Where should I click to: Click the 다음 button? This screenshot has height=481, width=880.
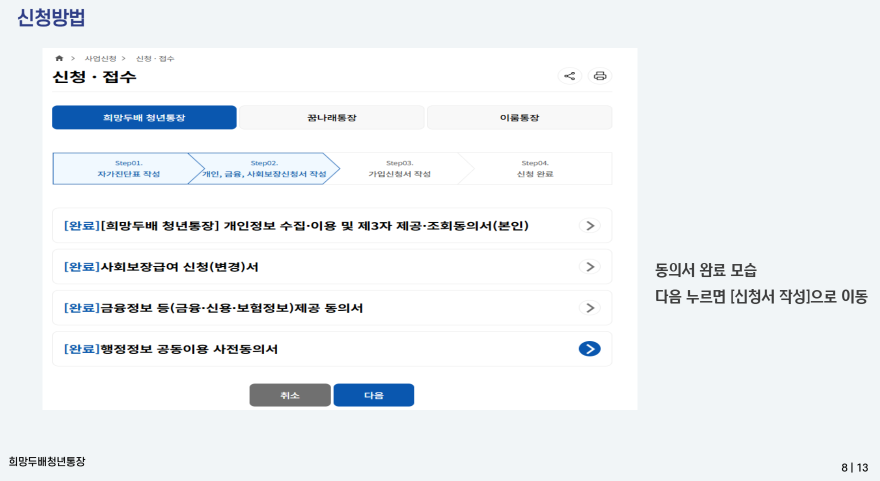[x=374, y=395]
